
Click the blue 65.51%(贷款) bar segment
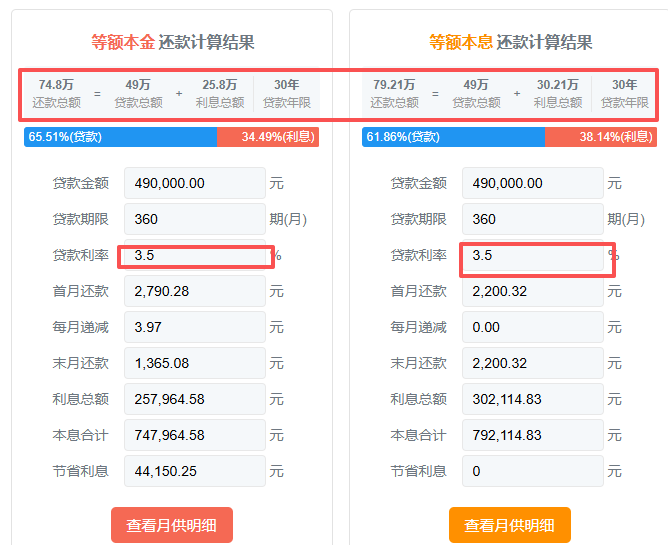[120, 137]
